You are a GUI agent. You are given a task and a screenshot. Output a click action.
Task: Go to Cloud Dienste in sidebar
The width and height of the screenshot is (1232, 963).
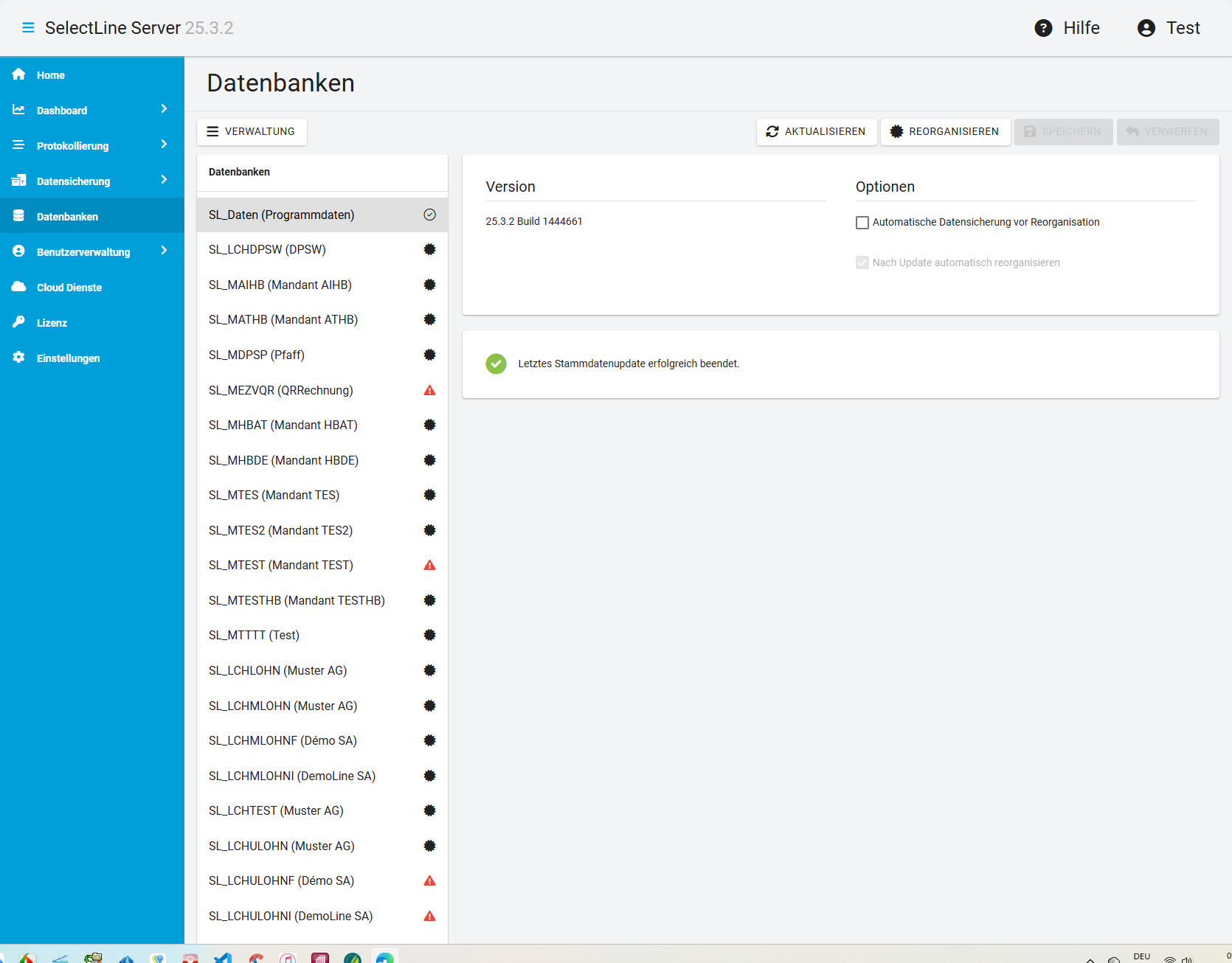pyautogui.click(x=69, y=288)
